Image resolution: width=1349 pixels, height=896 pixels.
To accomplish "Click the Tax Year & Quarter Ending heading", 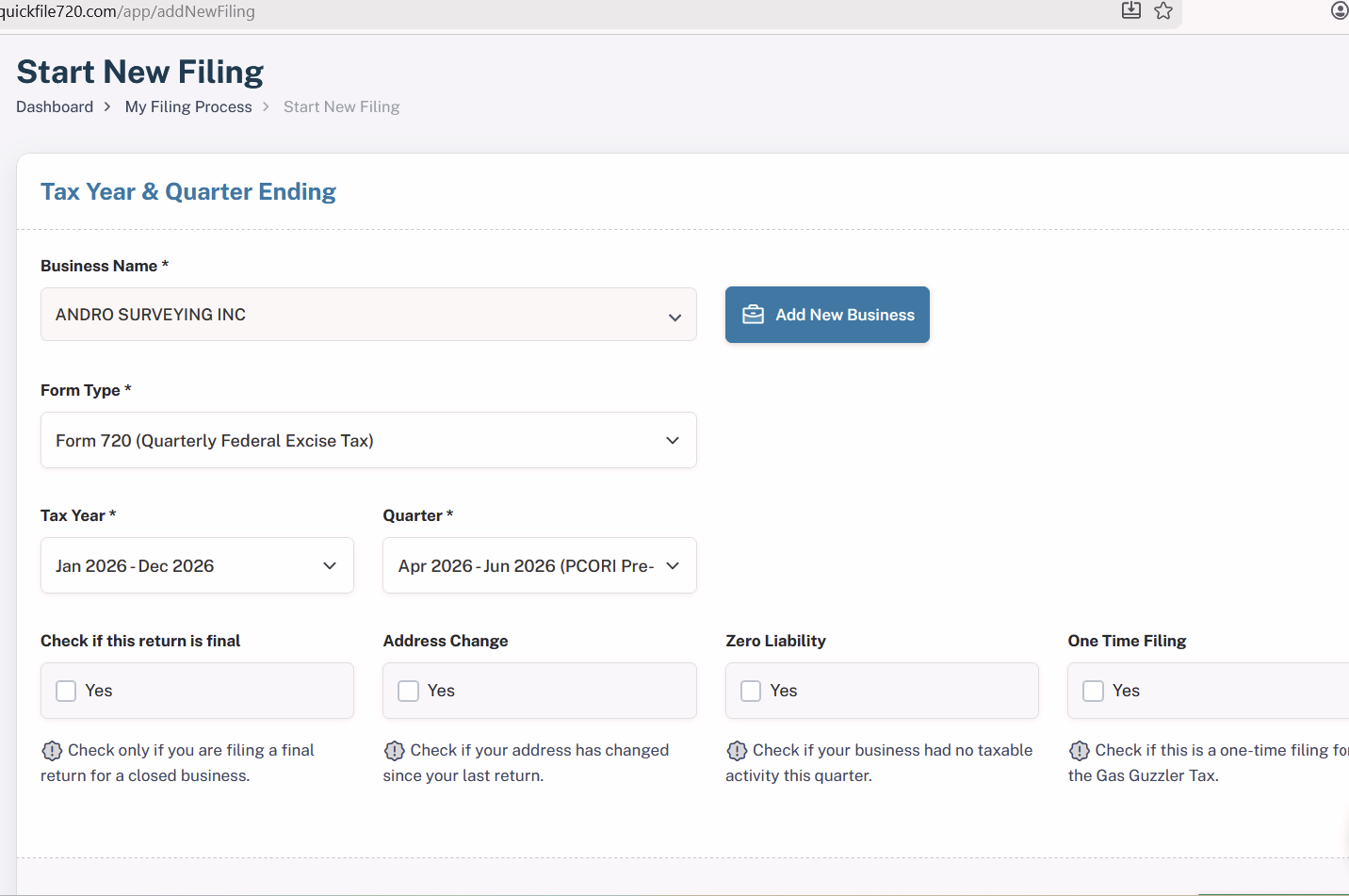I will pos(188,191).
